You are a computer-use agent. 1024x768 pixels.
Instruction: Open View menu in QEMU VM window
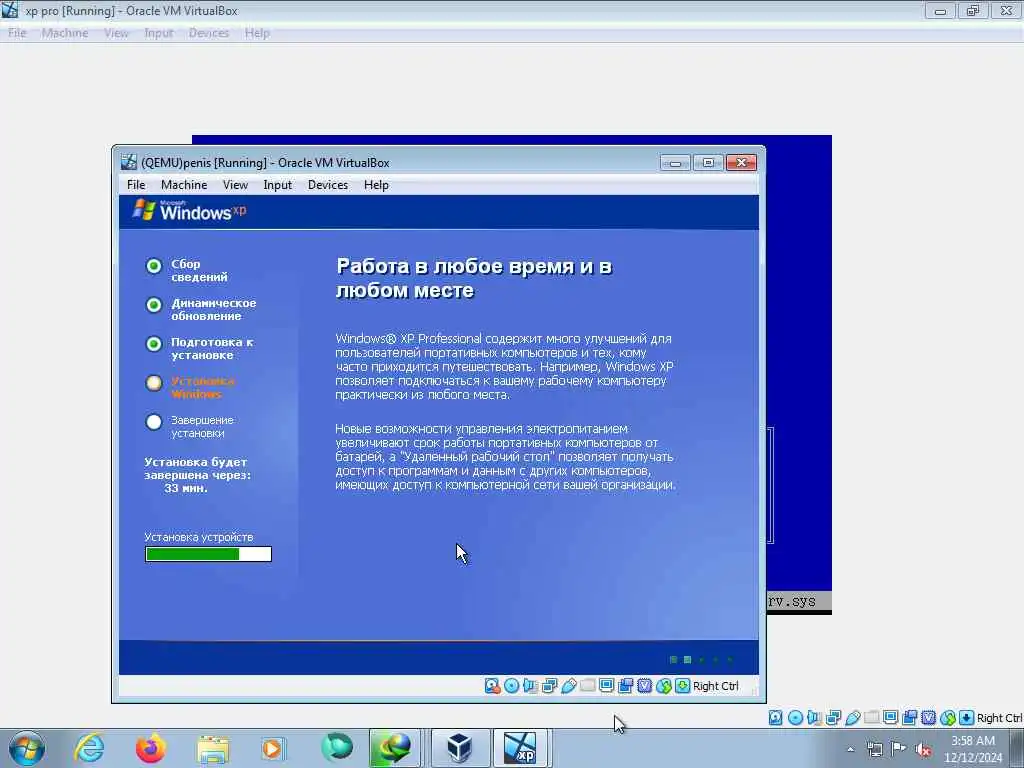click(x=235, y=185)
